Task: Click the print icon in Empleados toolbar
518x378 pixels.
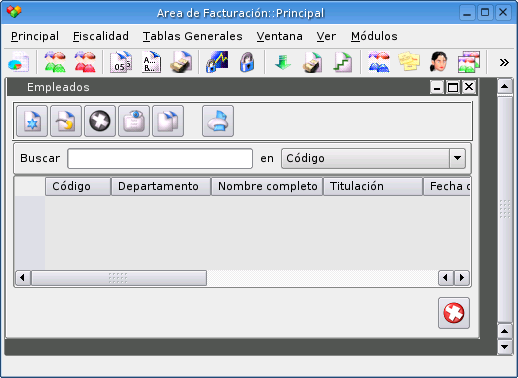Action: [218, 121]
